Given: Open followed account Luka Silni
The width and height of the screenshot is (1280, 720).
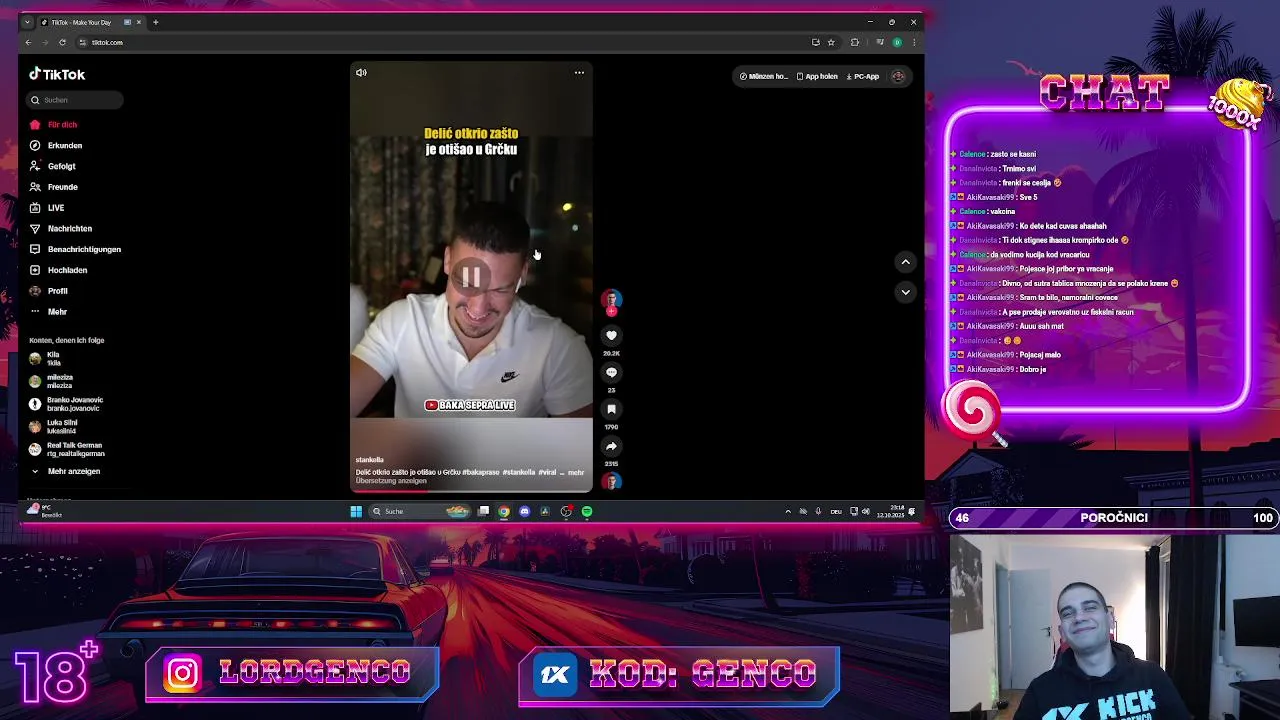Looking at the screenshot, I should (53, 427).
